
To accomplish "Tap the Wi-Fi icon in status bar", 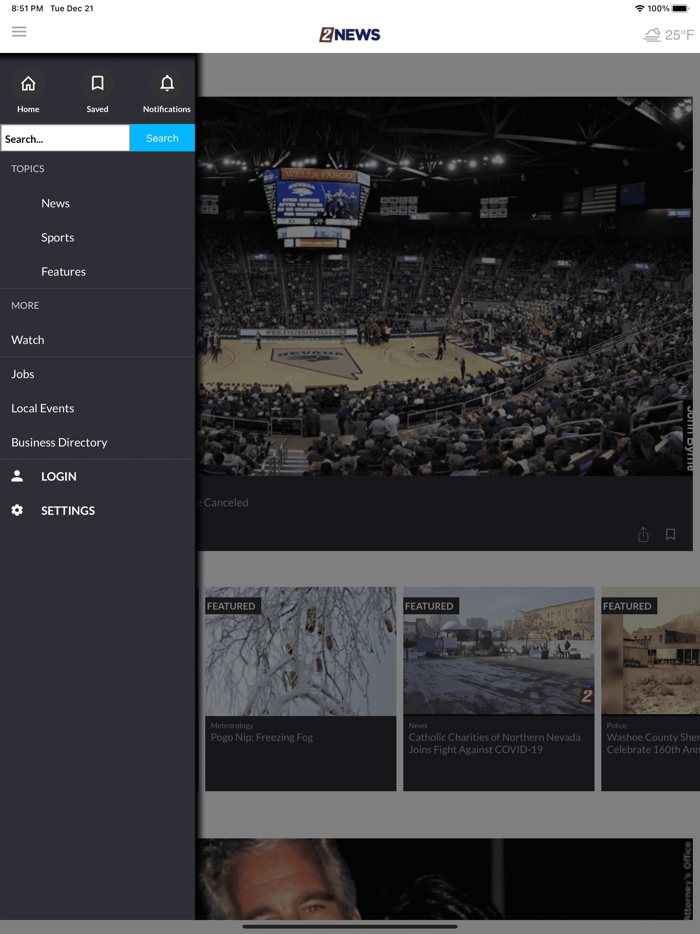I will [x=640, y=8].
